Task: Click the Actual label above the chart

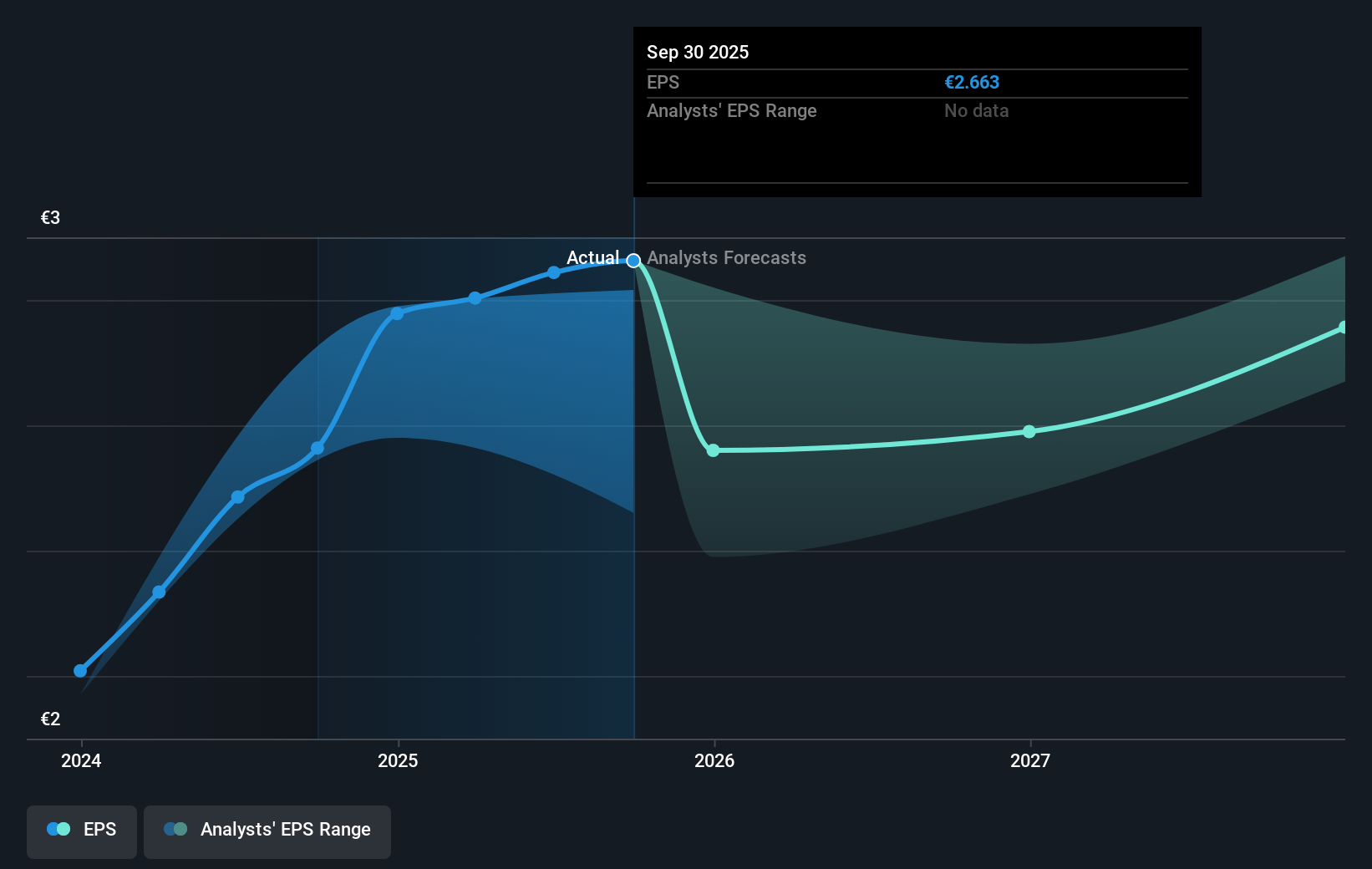Action: point(592,258)
